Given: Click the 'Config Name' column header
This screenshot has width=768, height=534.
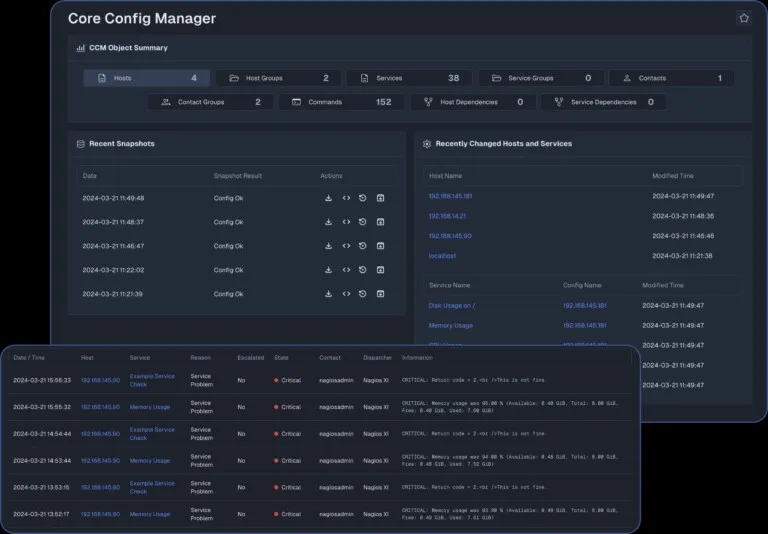Looking at the screenshot, I should [582, 285].
